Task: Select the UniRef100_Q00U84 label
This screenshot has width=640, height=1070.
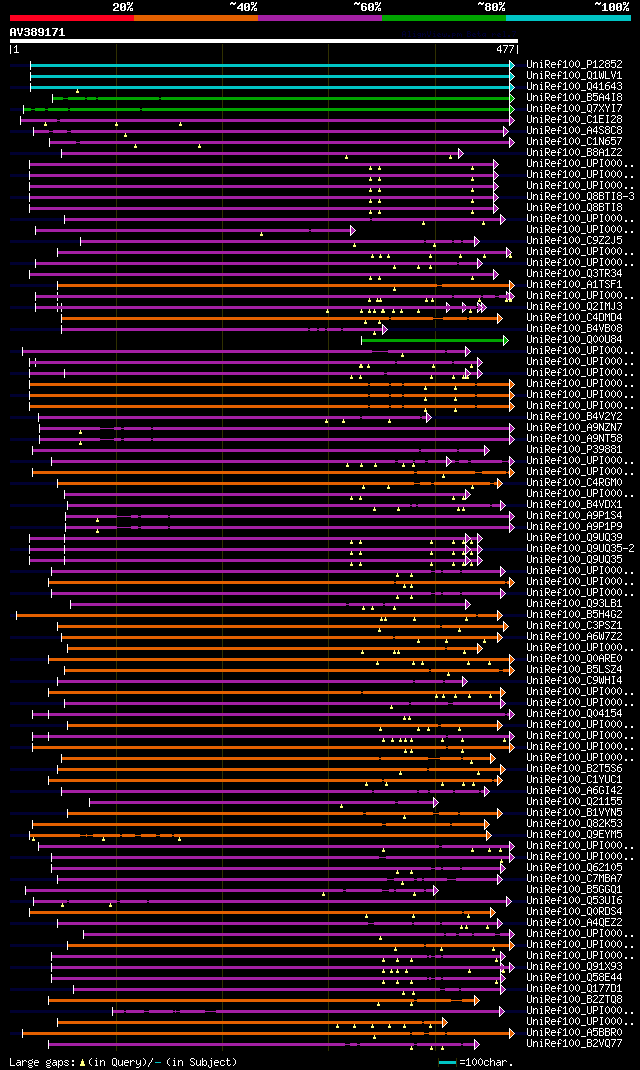Action: pos(574,339)
